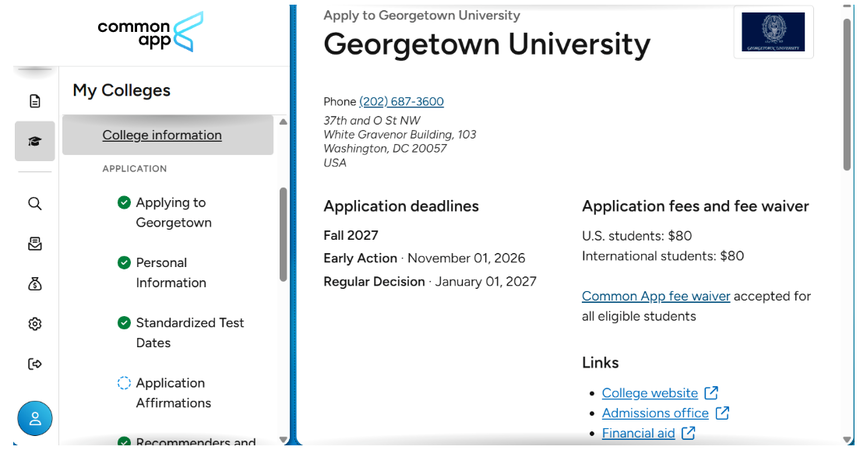Image resolution: width=860 pixels, height=450 pixels.
Task: Click the 37th and O St NW address line
Action: [372, 121]
